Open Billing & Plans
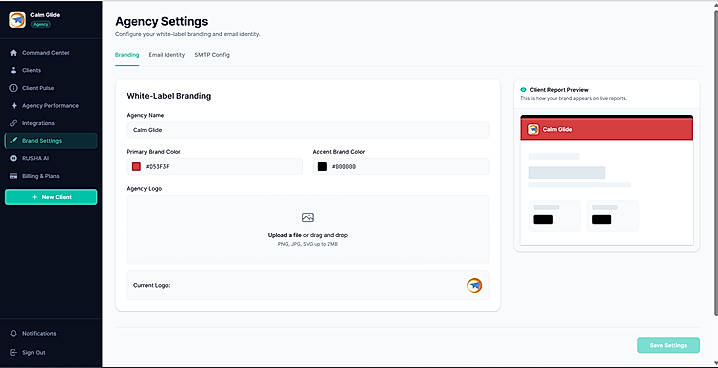Viewport: 718px width, 368px height. pos(51,176)
